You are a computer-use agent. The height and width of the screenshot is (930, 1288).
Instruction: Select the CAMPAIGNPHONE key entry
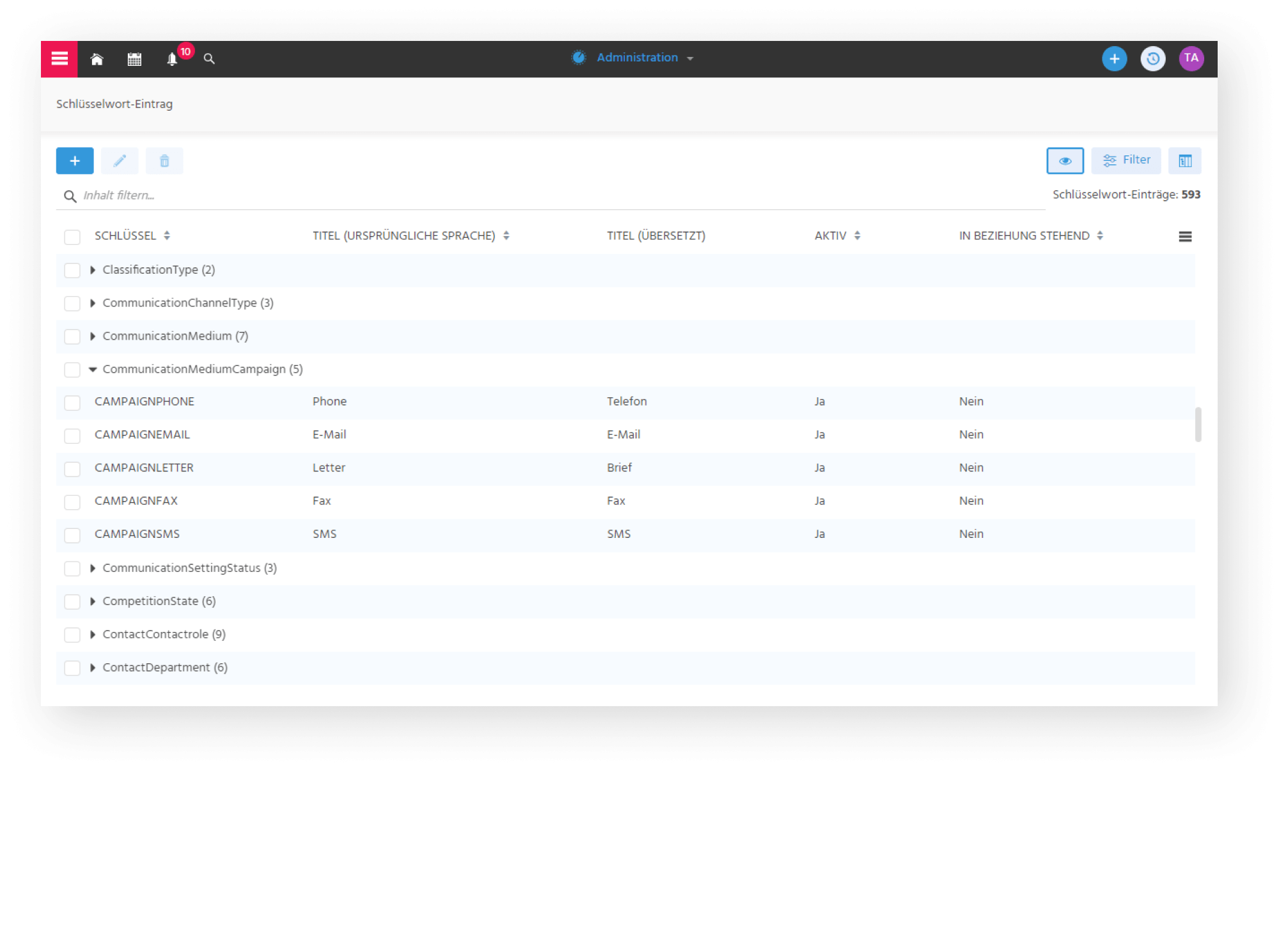(145, 402)
